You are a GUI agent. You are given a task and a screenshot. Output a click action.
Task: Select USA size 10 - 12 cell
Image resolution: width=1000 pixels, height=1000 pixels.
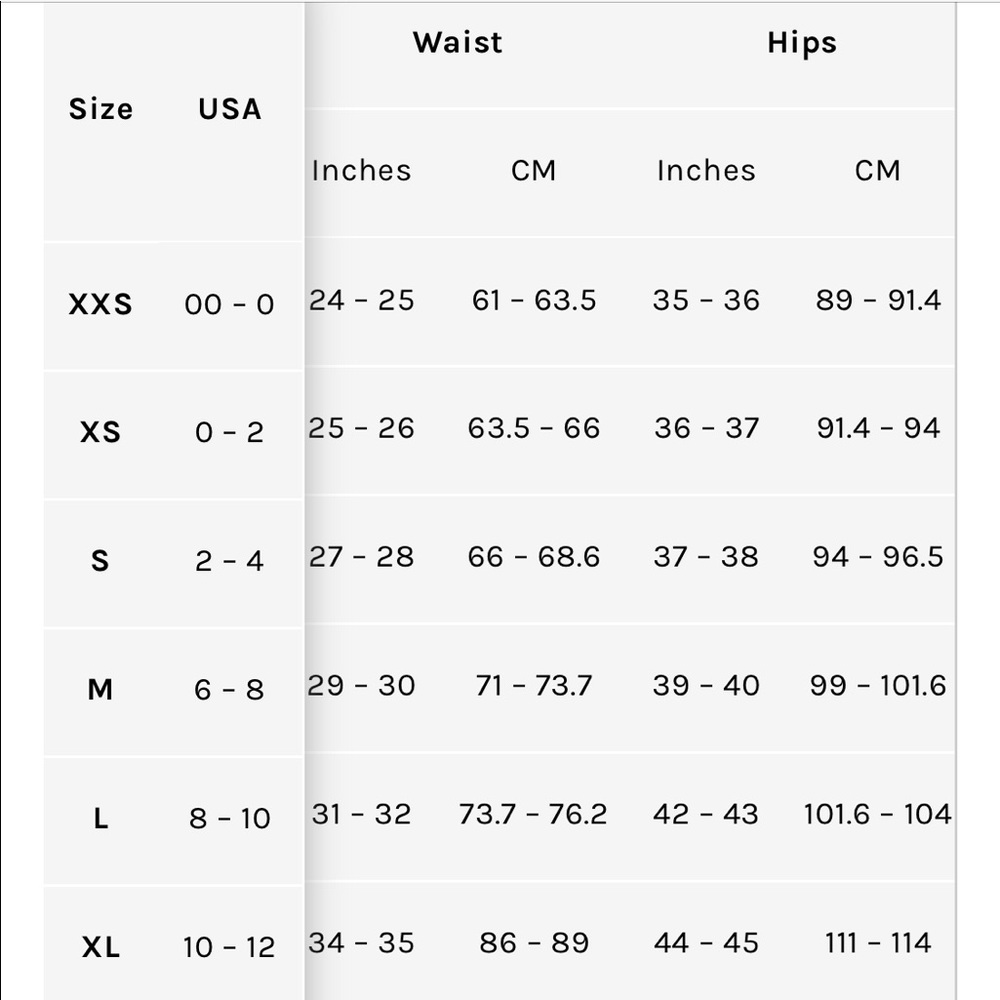229,947
